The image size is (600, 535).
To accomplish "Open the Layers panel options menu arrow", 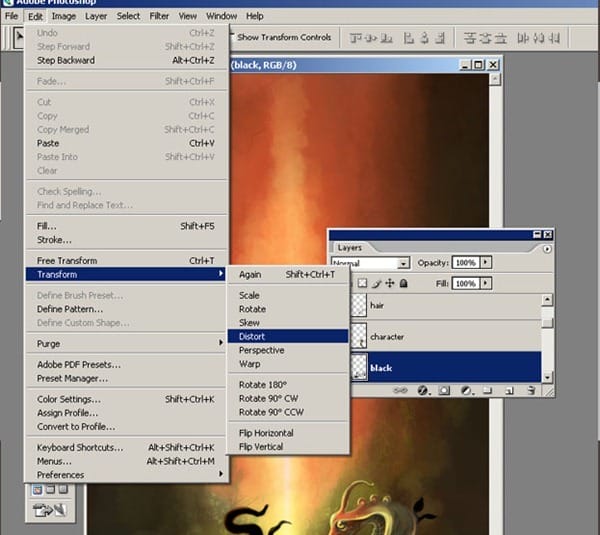I will [547, 248].
